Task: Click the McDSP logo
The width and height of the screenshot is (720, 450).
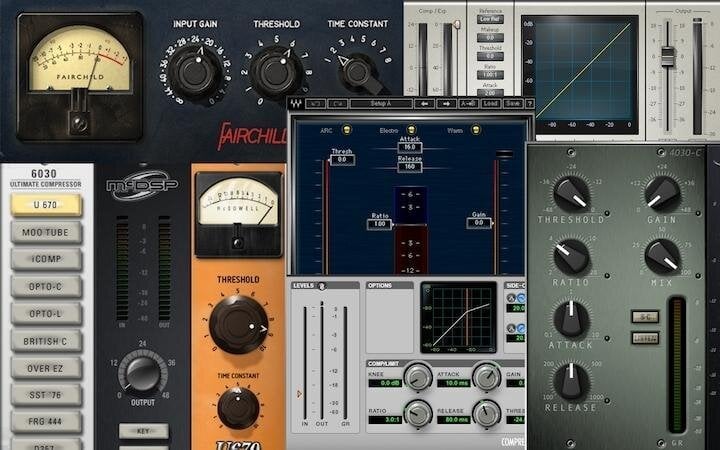Action: 142,185
